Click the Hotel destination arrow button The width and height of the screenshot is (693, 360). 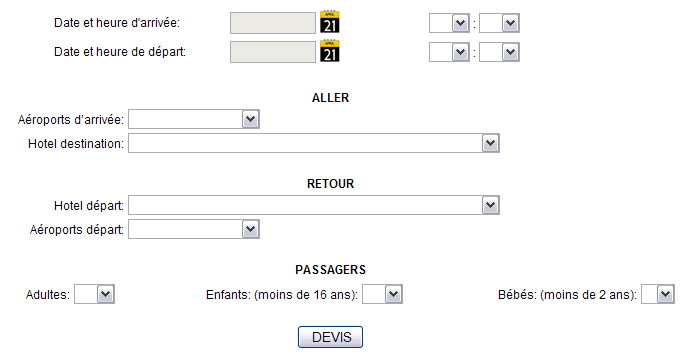click(x=490, y=143)
